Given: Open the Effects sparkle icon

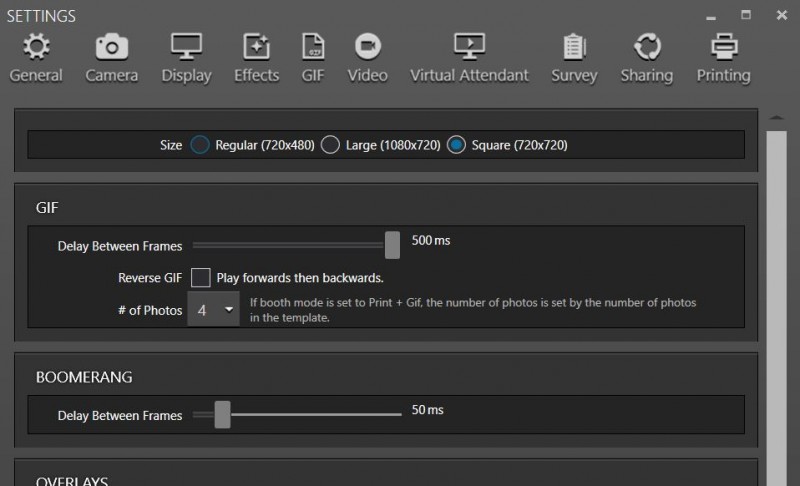Looking at the screenshot, I should click(256, 47).
